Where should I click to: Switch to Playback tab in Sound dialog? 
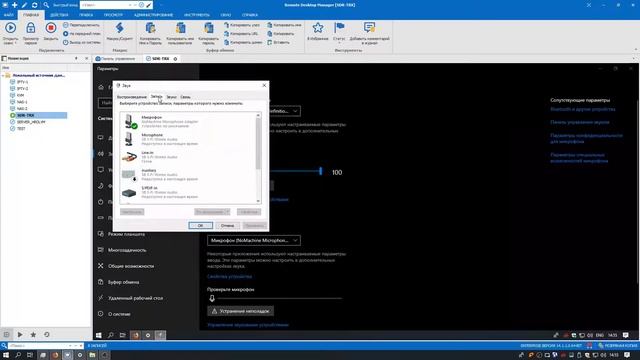pos(131,97)
